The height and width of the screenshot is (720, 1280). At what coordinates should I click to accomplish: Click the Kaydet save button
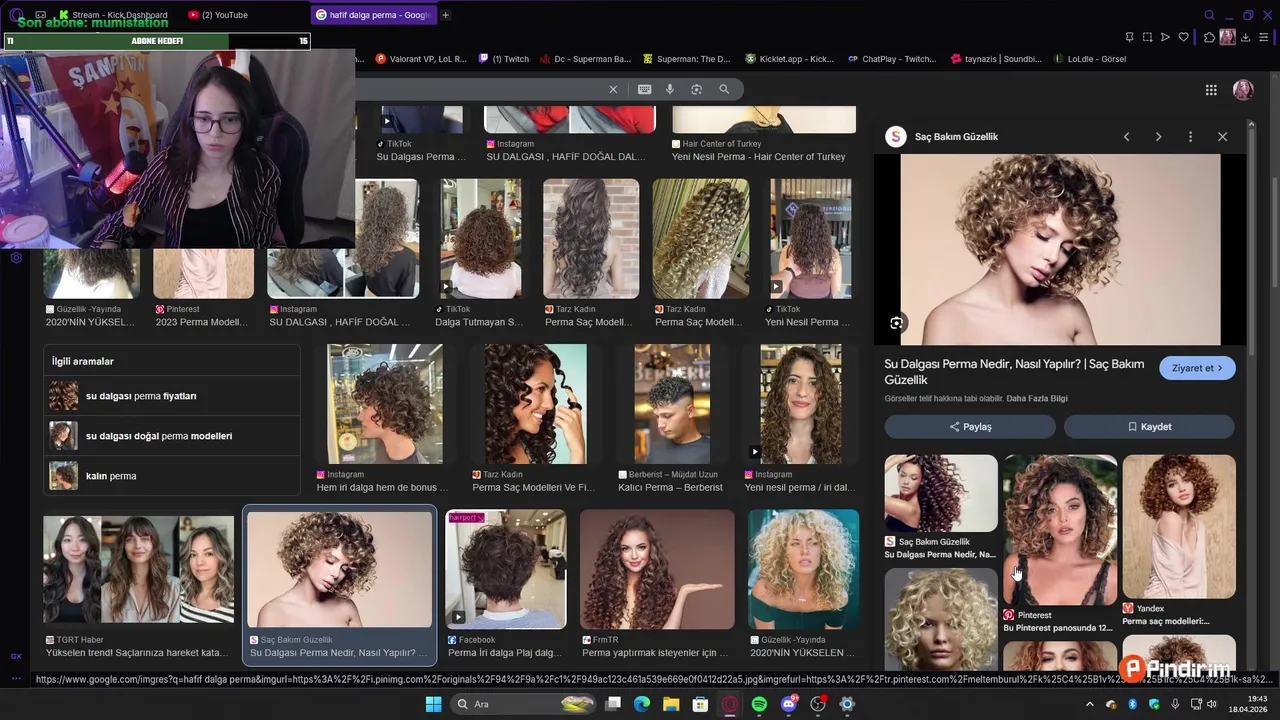1149,427
